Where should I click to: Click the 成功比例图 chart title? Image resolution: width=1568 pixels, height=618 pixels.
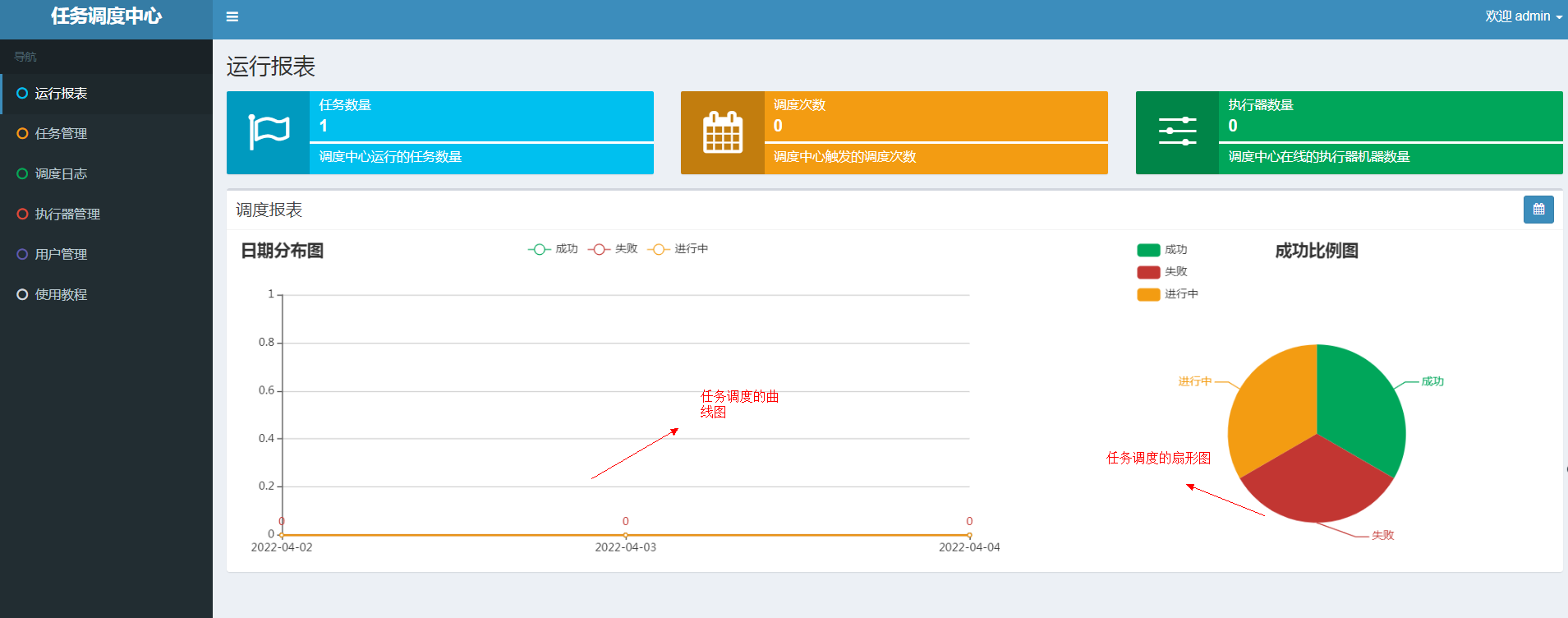(1317, 251)
